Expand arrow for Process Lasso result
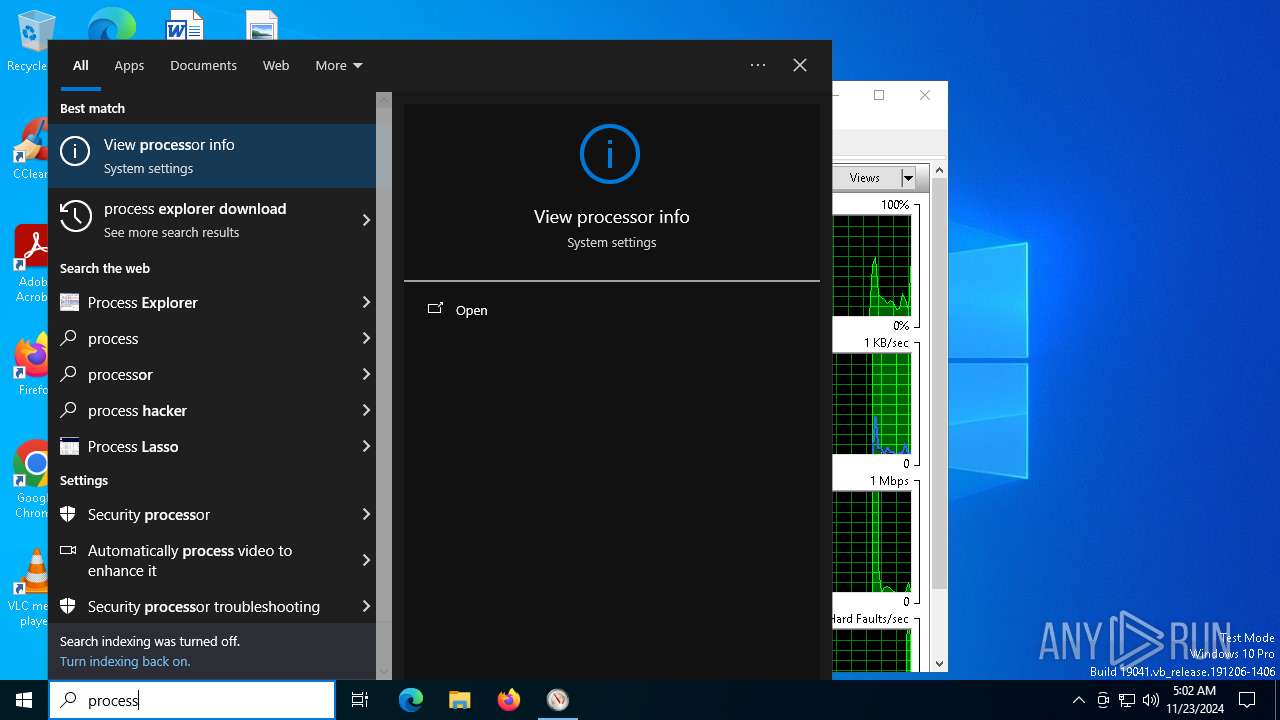Screen dimensions: 1280x720 [366, 446]
